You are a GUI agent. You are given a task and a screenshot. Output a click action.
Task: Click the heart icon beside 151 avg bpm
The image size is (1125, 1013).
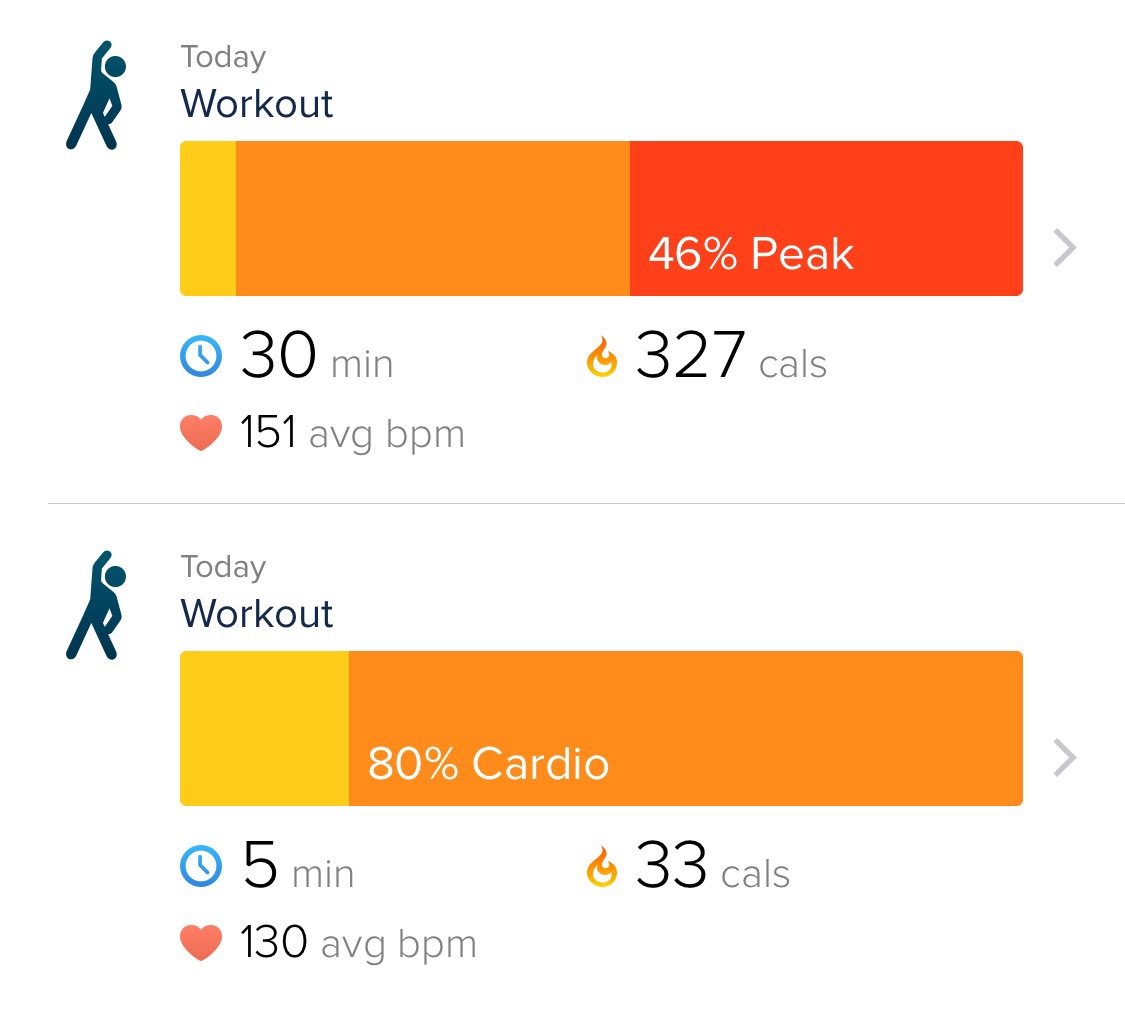(x=201, y=434)
